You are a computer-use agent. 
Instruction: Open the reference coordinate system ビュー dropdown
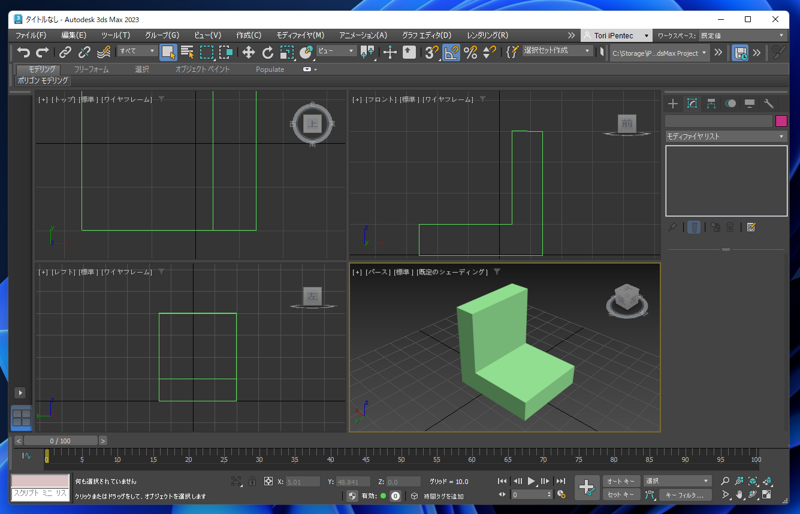pyautogui.click(x=335, y=51)
